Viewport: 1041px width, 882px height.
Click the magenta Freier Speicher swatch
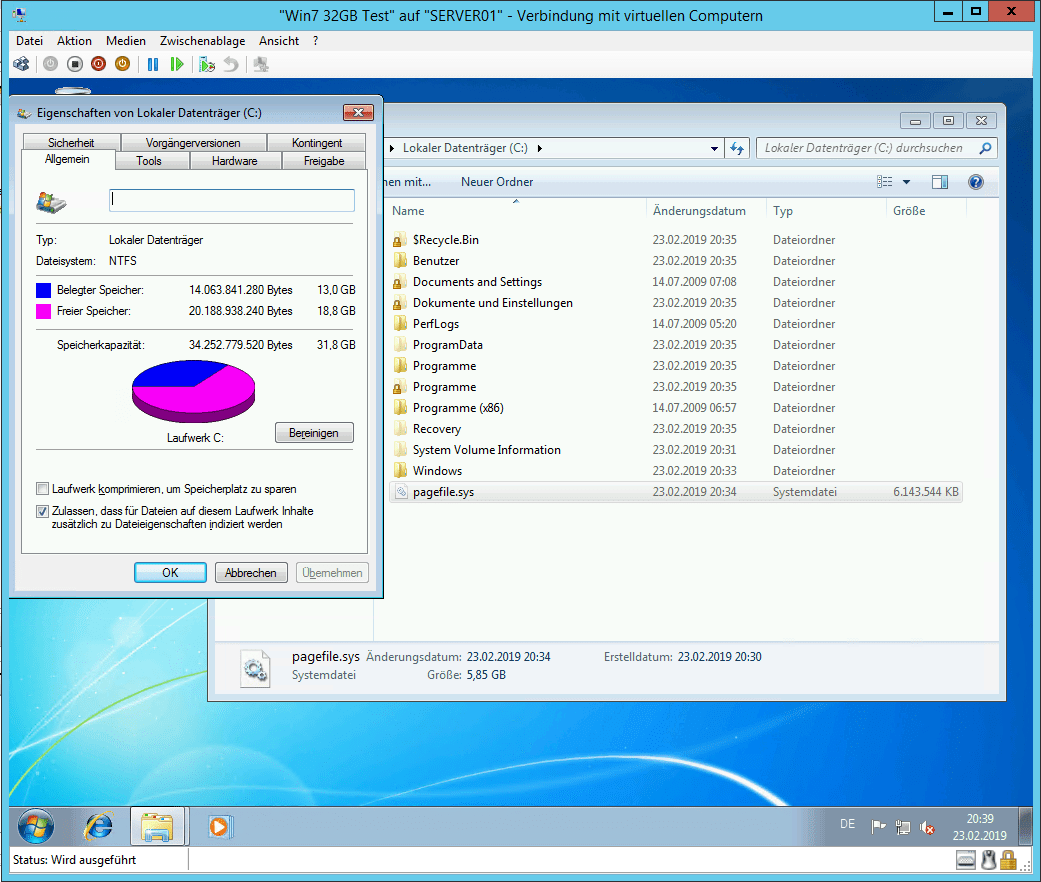point(43,311)
